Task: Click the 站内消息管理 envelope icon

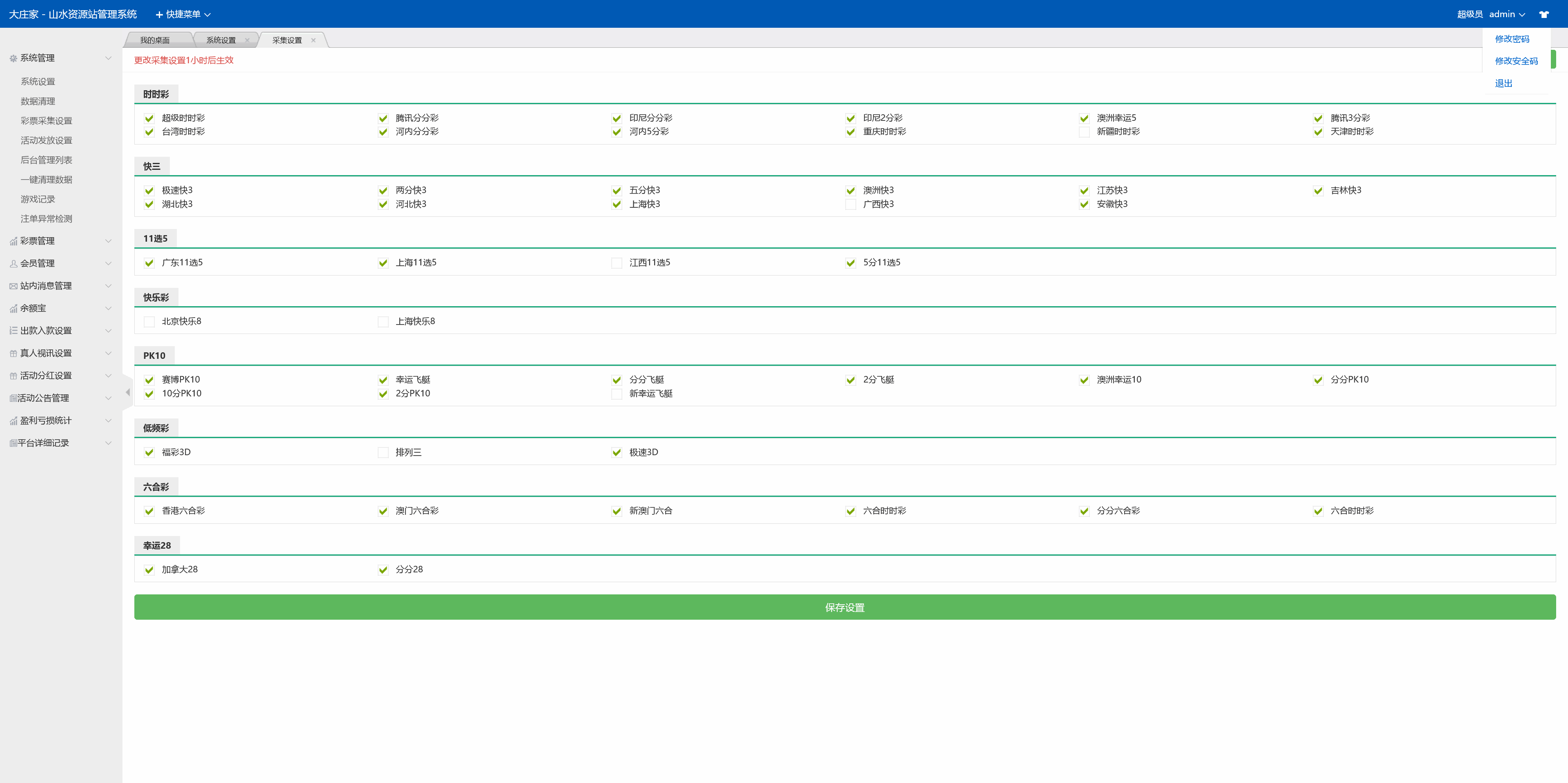Action: click(x=13, y=286)
